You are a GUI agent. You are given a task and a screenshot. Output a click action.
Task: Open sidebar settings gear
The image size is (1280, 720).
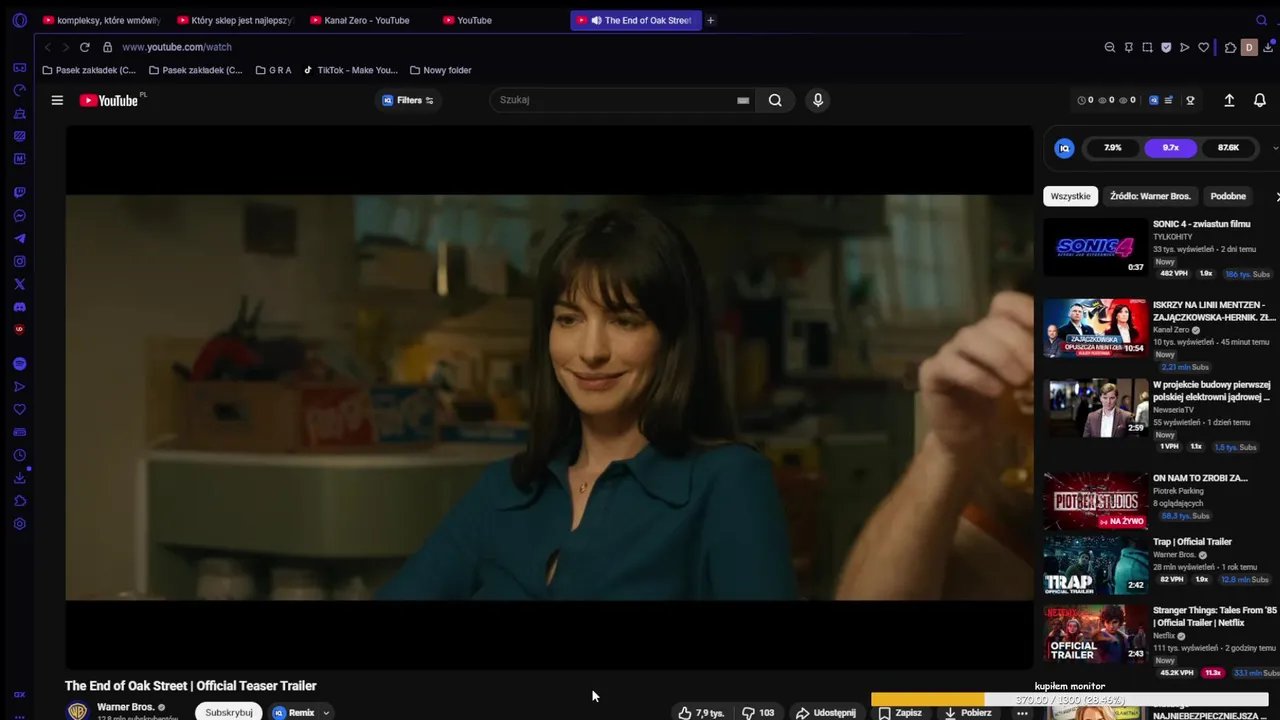[19, 524]
